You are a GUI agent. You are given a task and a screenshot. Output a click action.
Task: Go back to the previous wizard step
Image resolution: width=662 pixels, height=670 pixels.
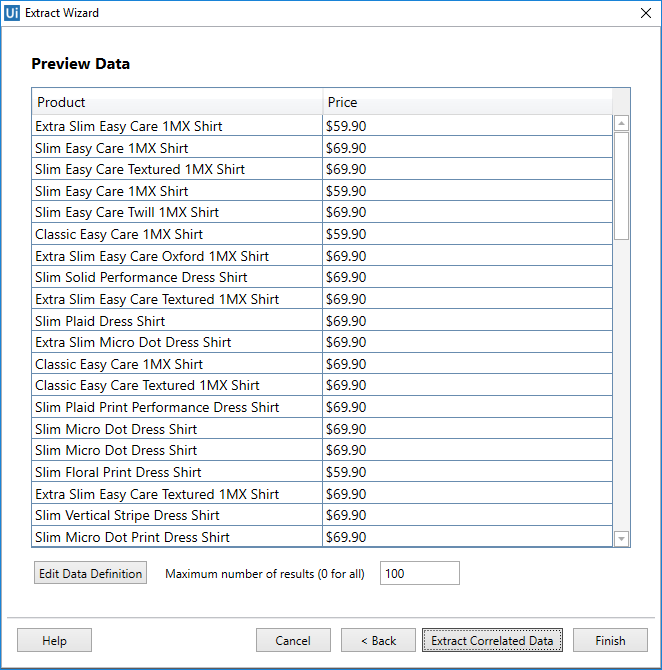[x=378, y=641]
